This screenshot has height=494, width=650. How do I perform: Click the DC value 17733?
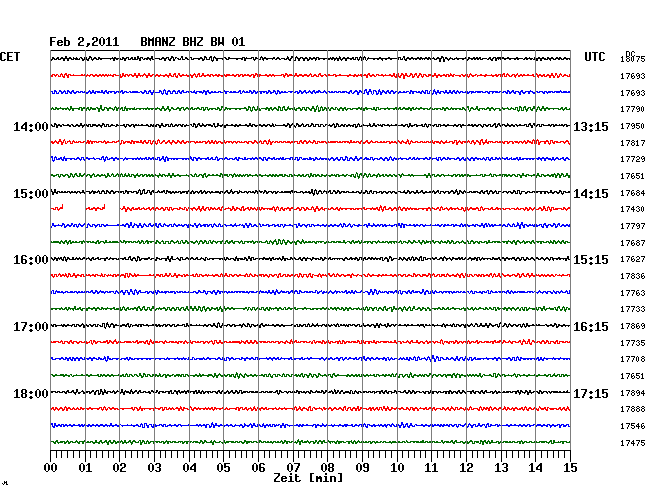tap(633, 309)
